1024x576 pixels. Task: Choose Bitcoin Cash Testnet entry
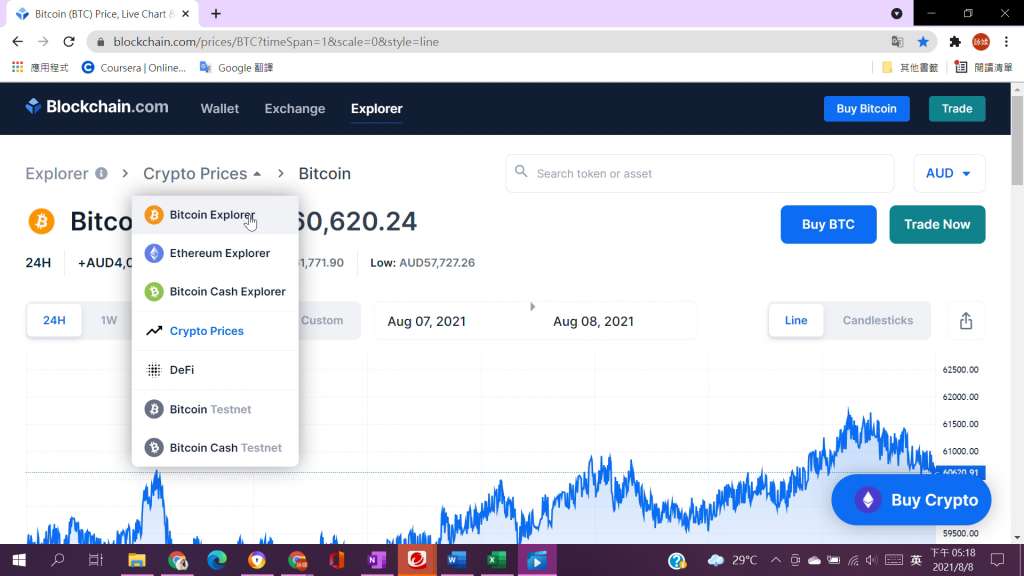215,447
